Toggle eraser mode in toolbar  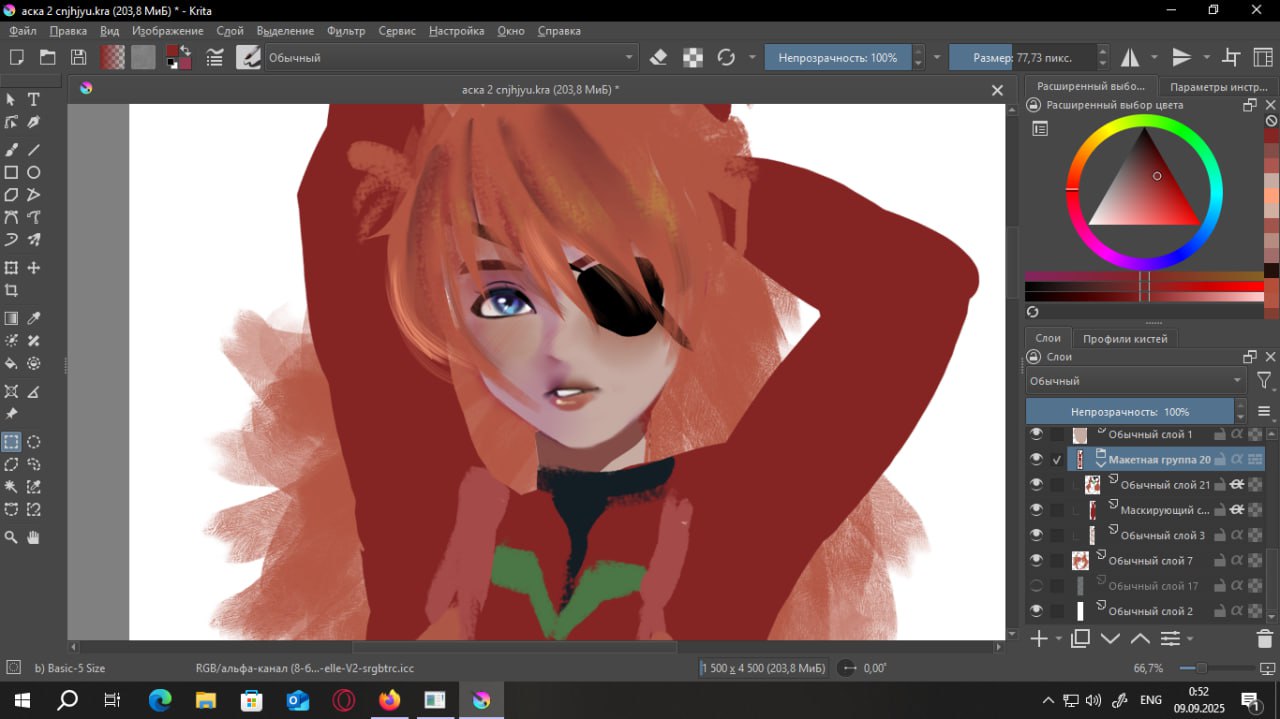[x=658, y=57]
